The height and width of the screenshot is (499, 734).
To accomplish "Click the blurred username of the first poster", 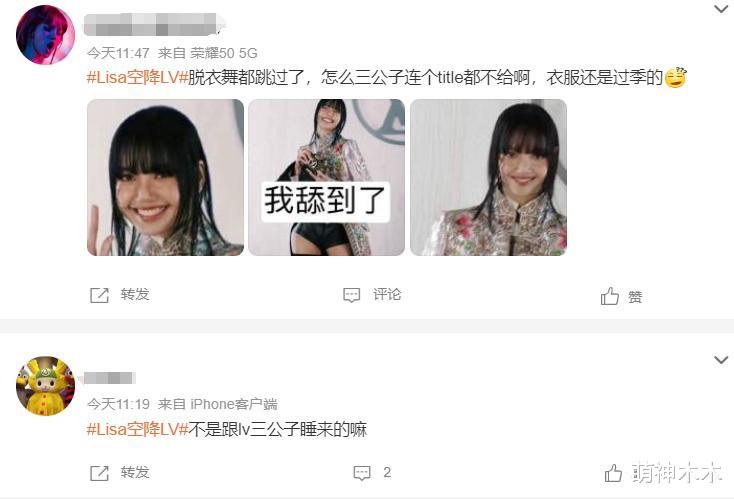I will [154, 24].
